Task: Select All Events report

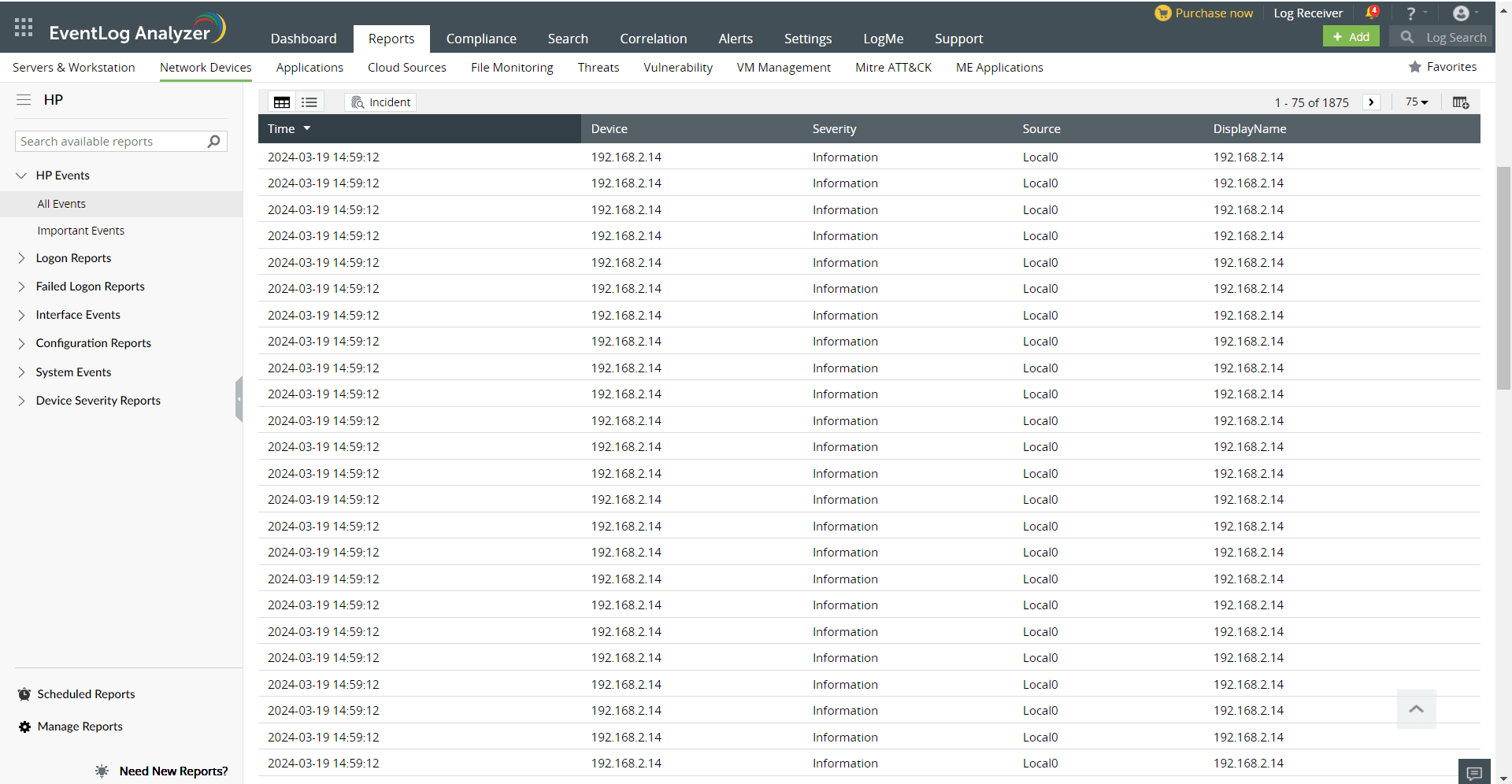Action: click(x=61, y=204)
